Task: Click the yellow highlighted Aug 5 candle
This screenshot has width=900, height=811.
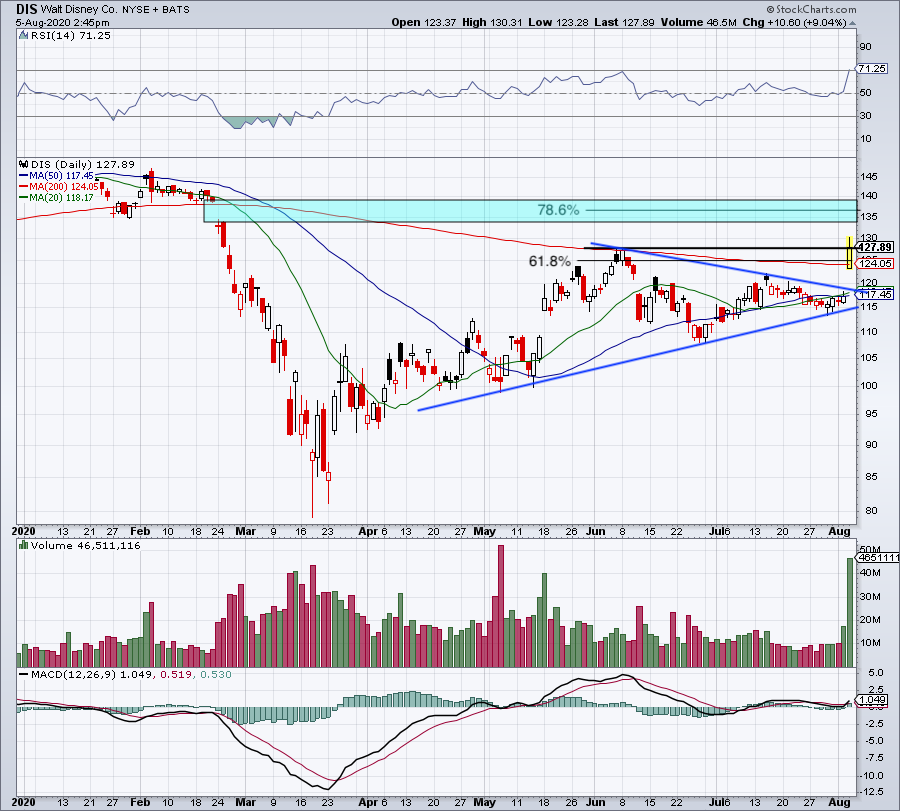Action: pos(849,252)
